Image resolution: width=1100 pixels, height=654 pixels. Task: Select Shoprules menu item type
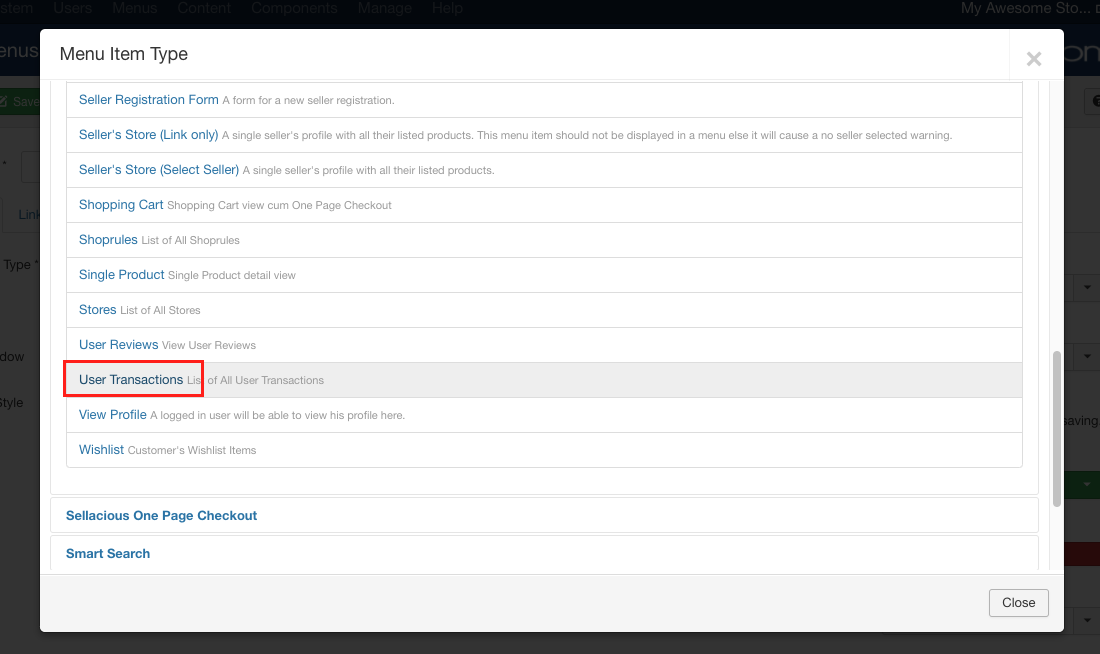point(108,240)
